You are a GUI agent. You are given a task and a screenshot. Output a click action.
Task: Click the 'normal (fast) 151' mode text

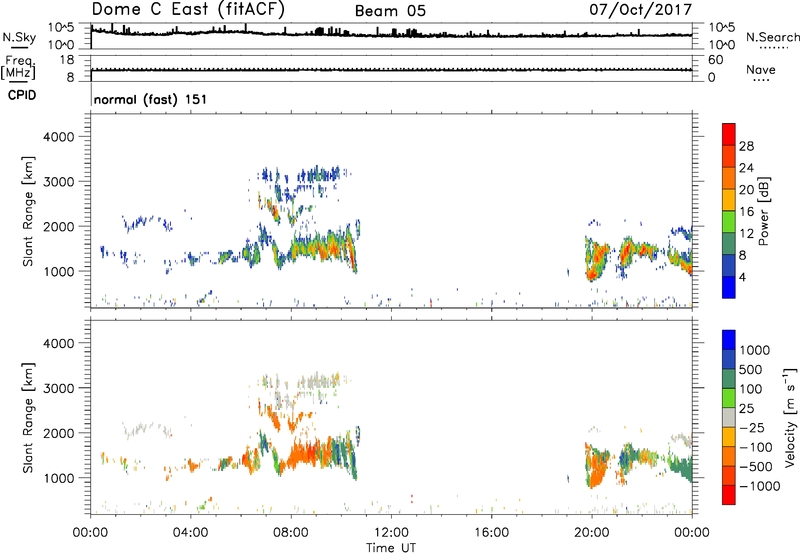pos(151,99)
